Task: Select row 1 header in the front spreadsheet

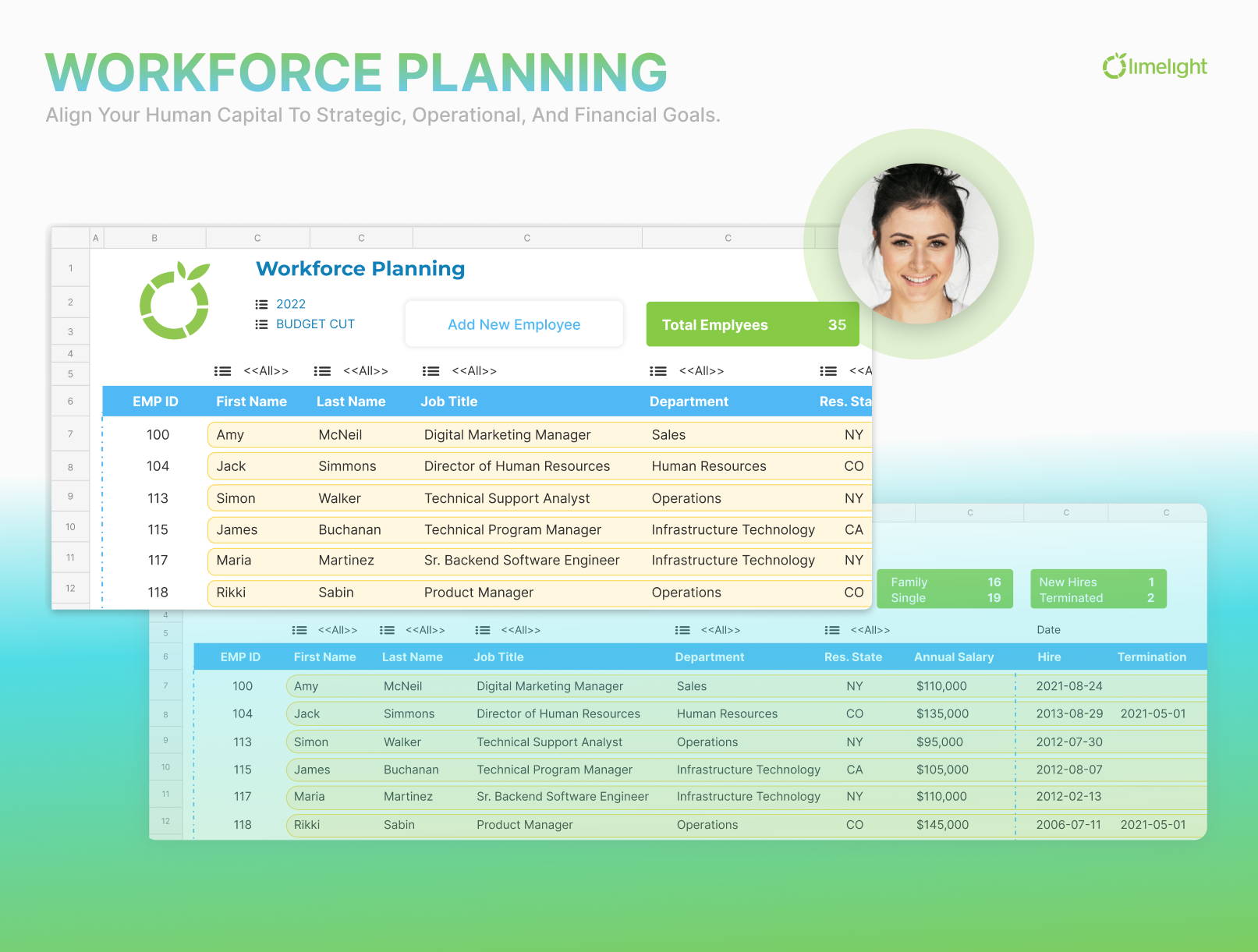Action: pyautogui.click(x=70, y=268)
